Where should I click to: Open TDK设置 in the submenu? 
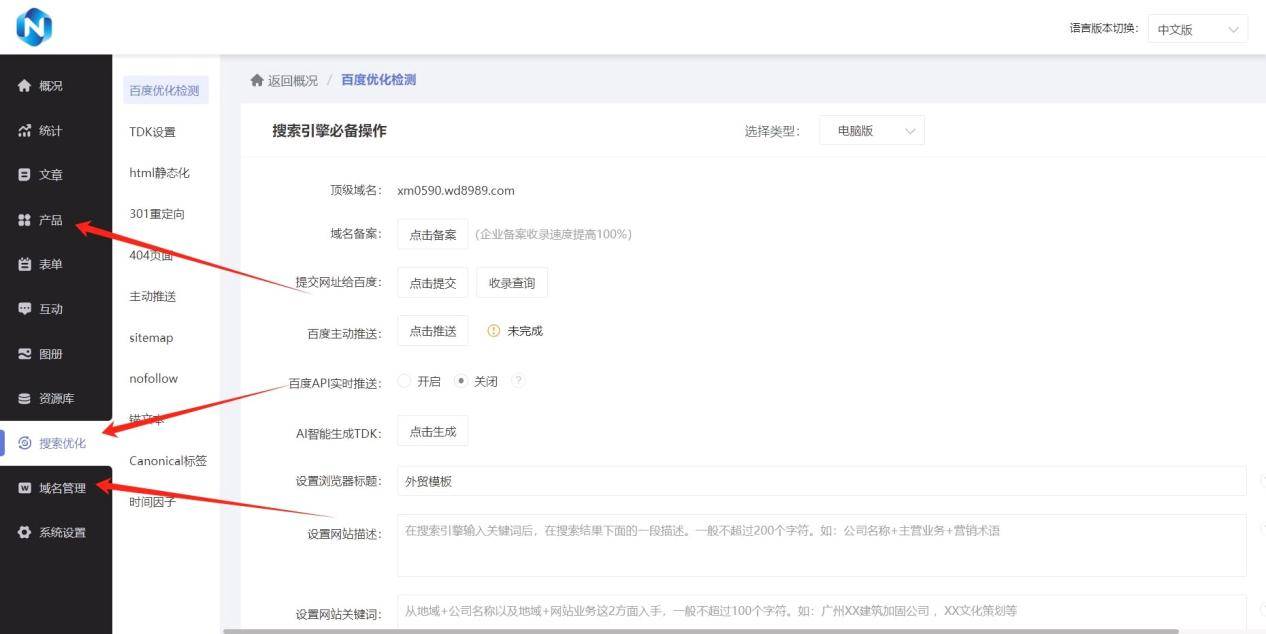coord(152,132)
